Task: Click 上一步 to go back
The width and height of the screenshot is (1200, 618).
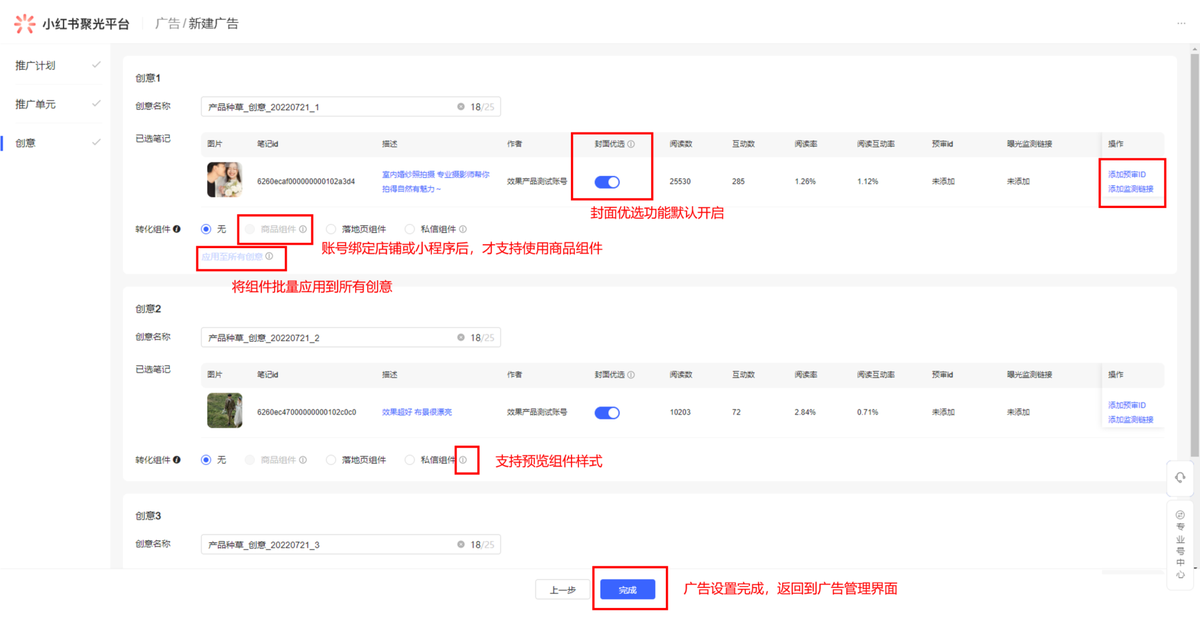Action: [563, 590]
